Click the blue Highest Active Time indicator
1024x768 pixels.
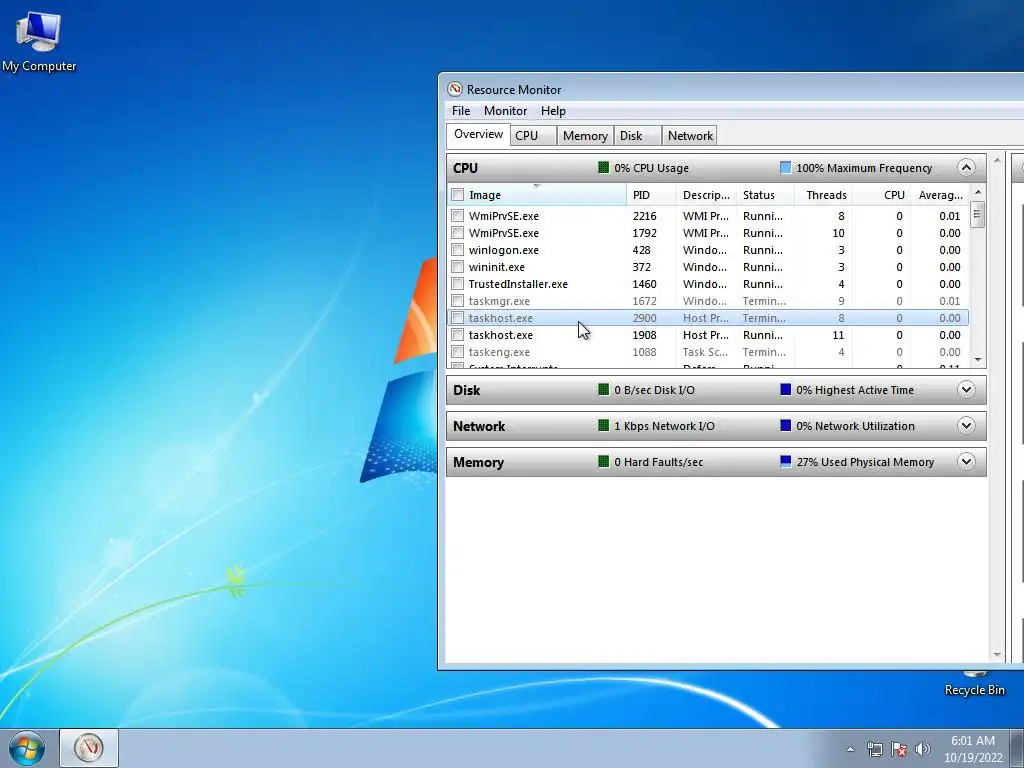click(786, 390)
